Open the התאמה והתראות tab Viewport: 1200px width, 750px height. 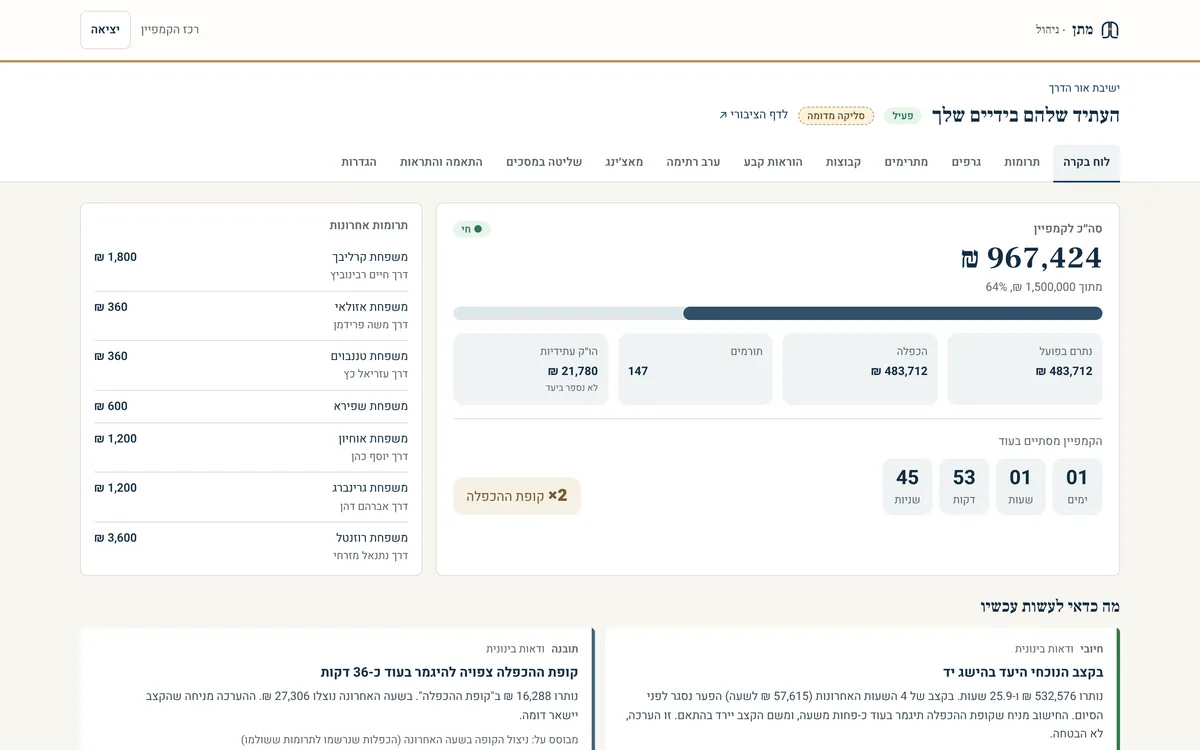coord(441,162)
